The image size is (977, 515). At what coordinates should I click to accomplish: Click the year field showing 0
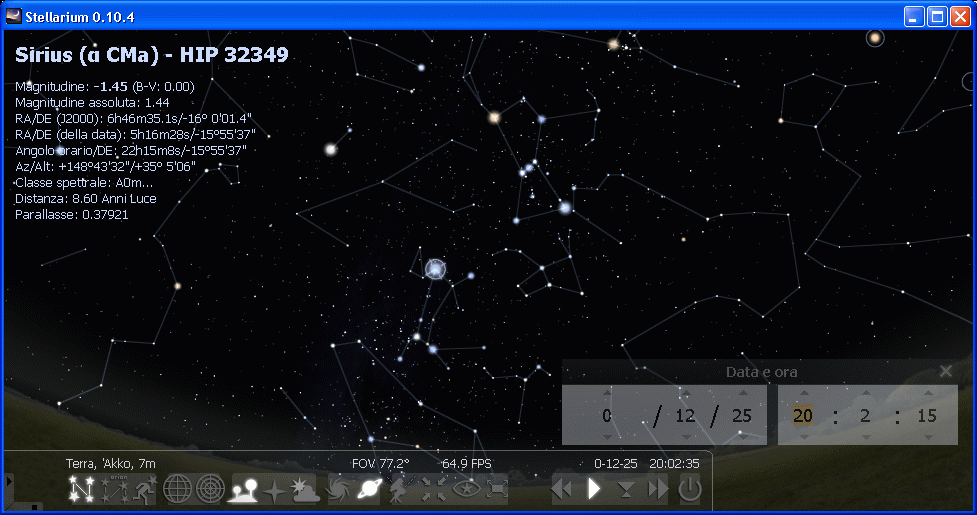point(607,415)
